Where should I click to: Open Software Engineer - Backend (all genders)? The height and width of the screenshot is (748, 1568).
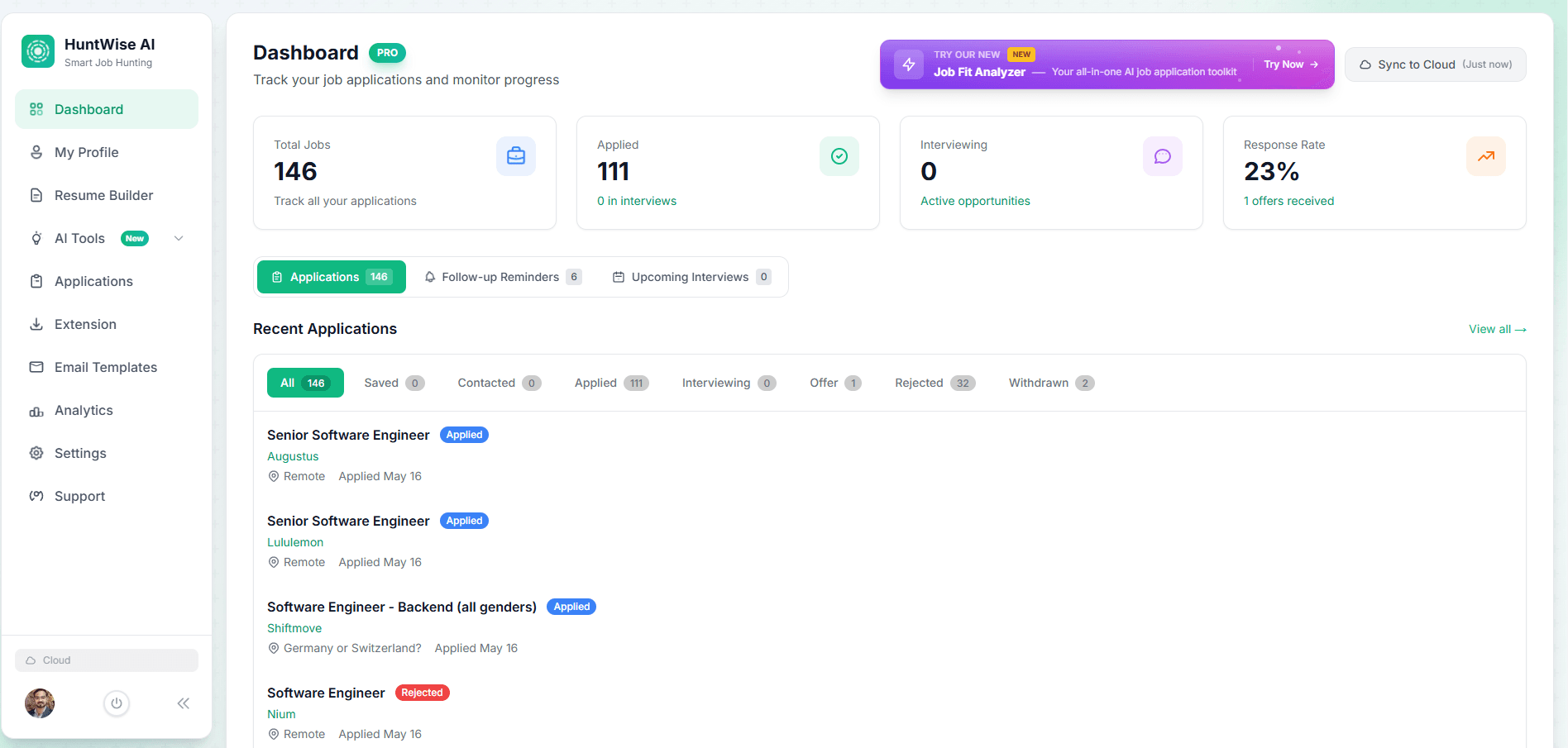402,607
